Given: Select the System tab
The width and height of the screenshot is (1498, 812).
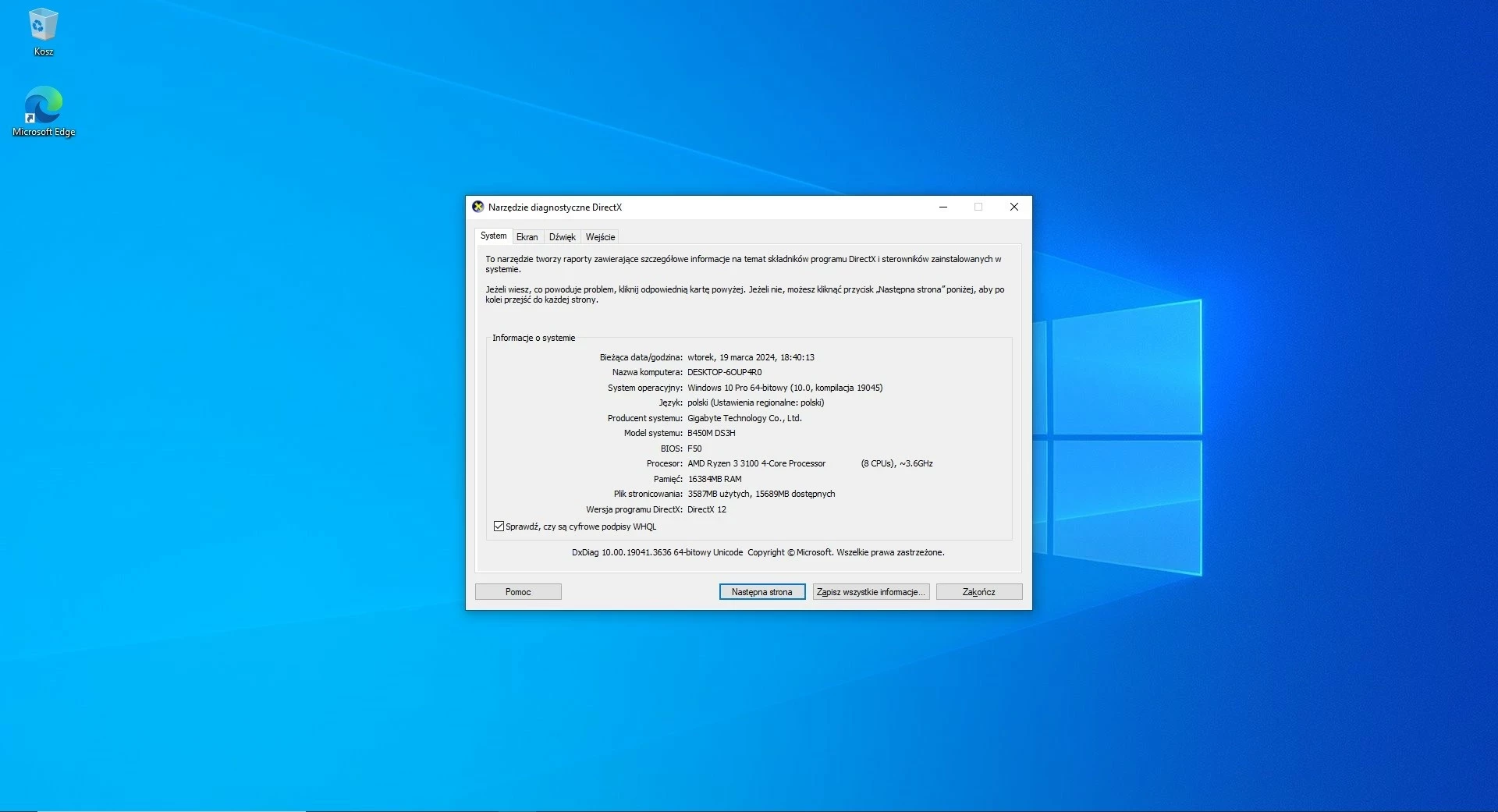Looking at the screenshot, I should click(493, 236).
